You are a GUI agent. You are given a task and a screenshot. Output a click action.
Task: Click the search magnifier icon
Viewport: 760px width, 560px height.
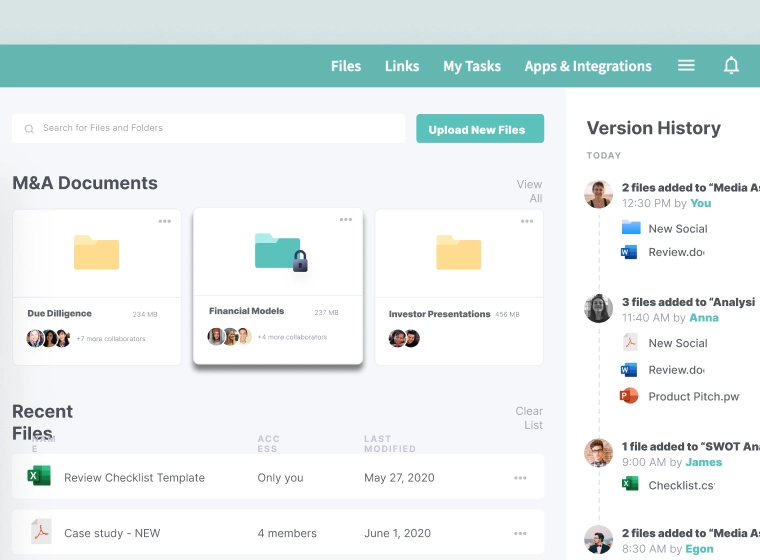click(x=29, y=129)
